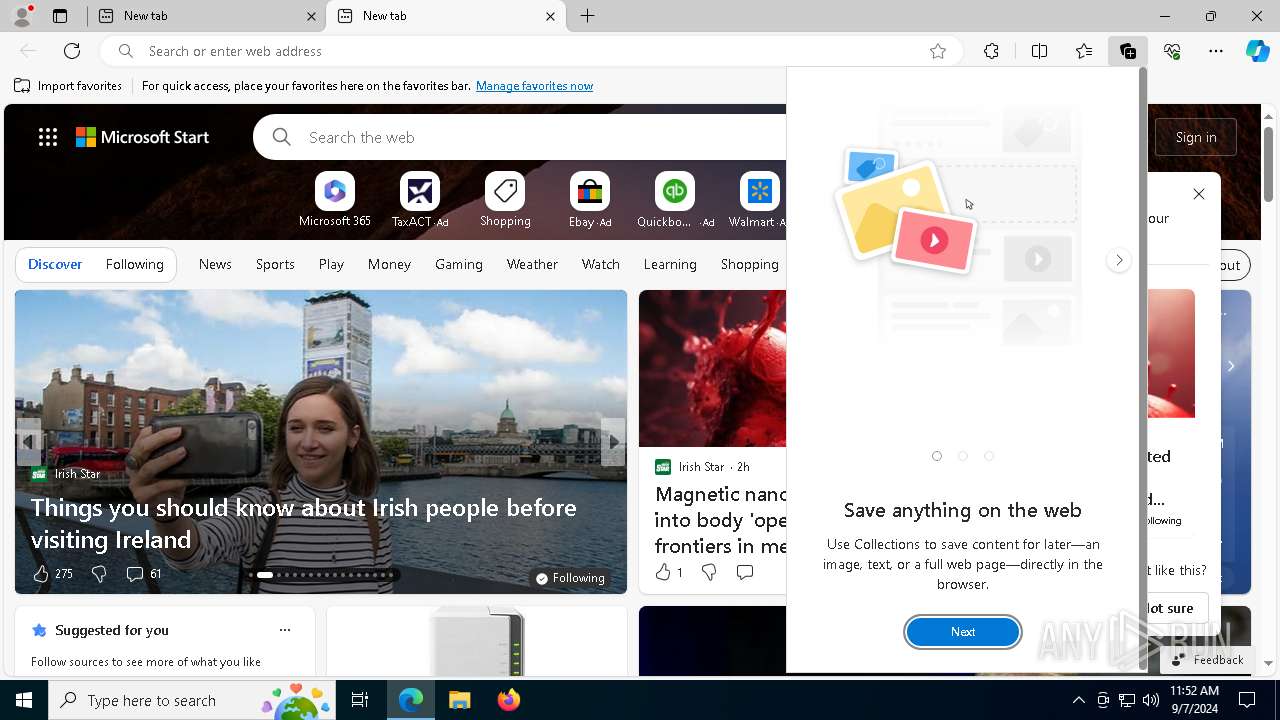
Task: Comment on the Magnetic nano article
Action: [x=744, y=572]
